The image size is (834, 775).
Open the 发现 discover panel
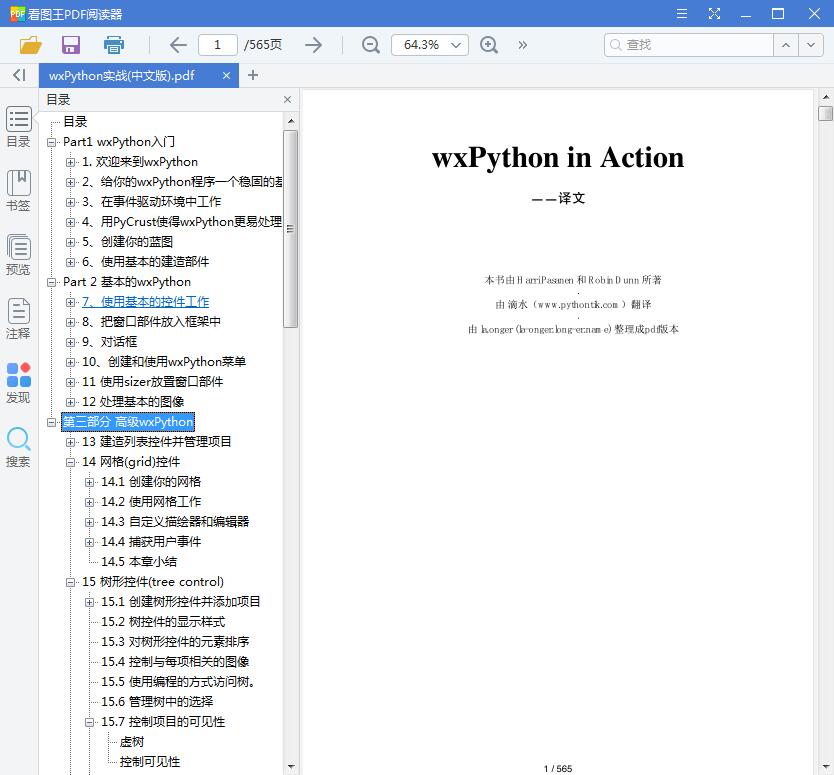(x=18, y=378)
